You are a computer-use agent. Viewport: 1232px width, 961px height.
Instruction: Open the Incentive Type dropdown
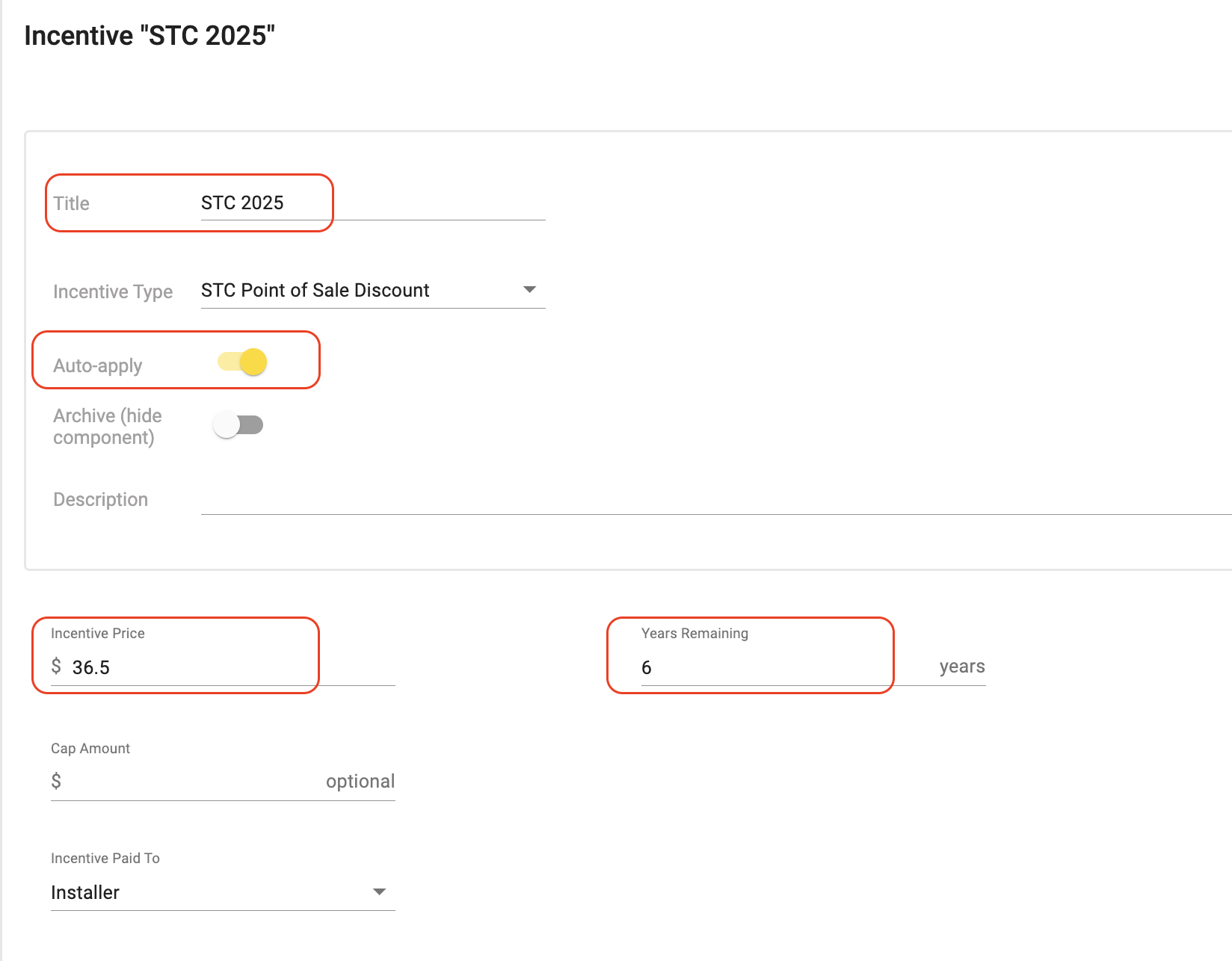[373, 291]
